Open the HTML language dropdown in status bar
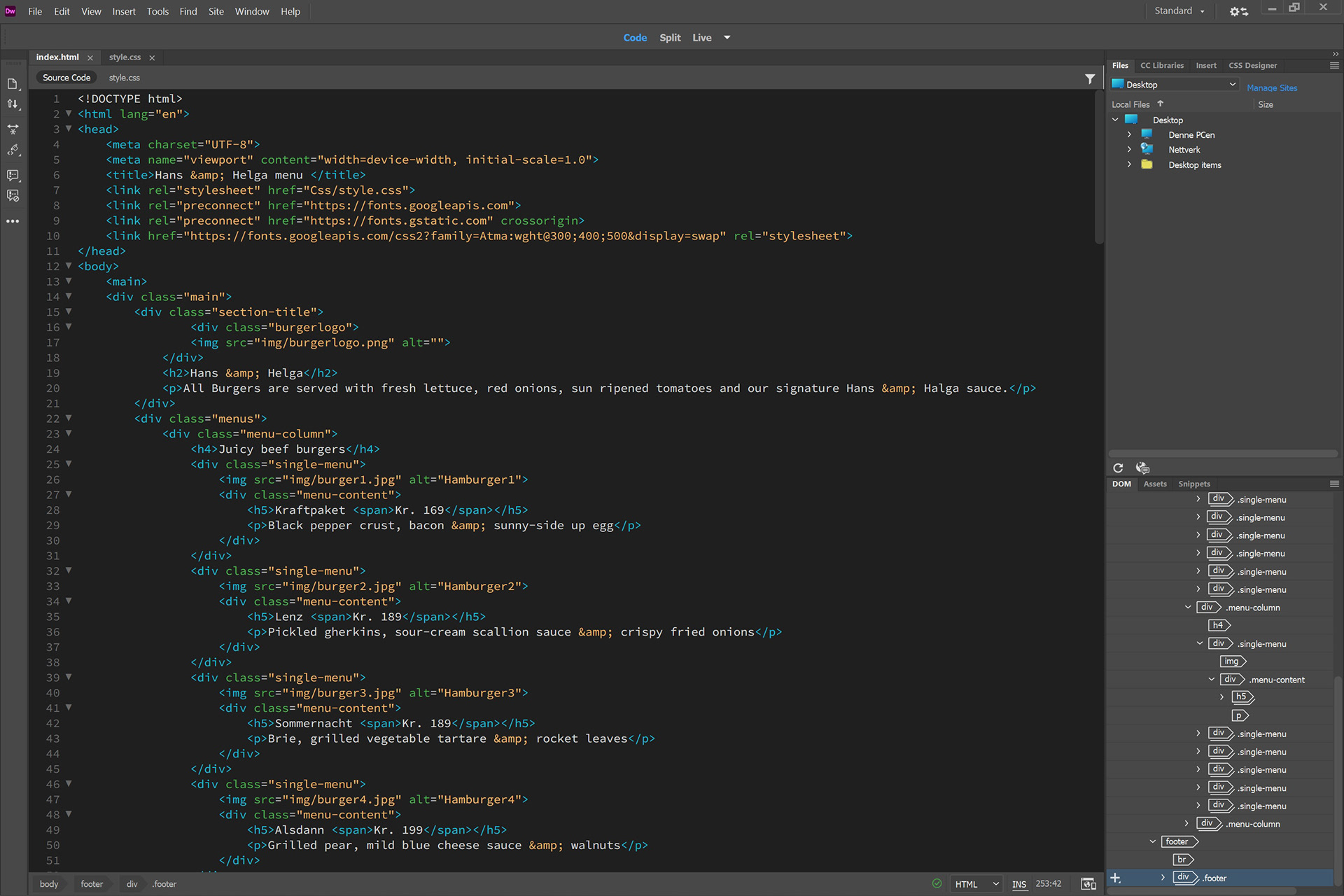1344x896 pixels. click(x=976, y=884)
